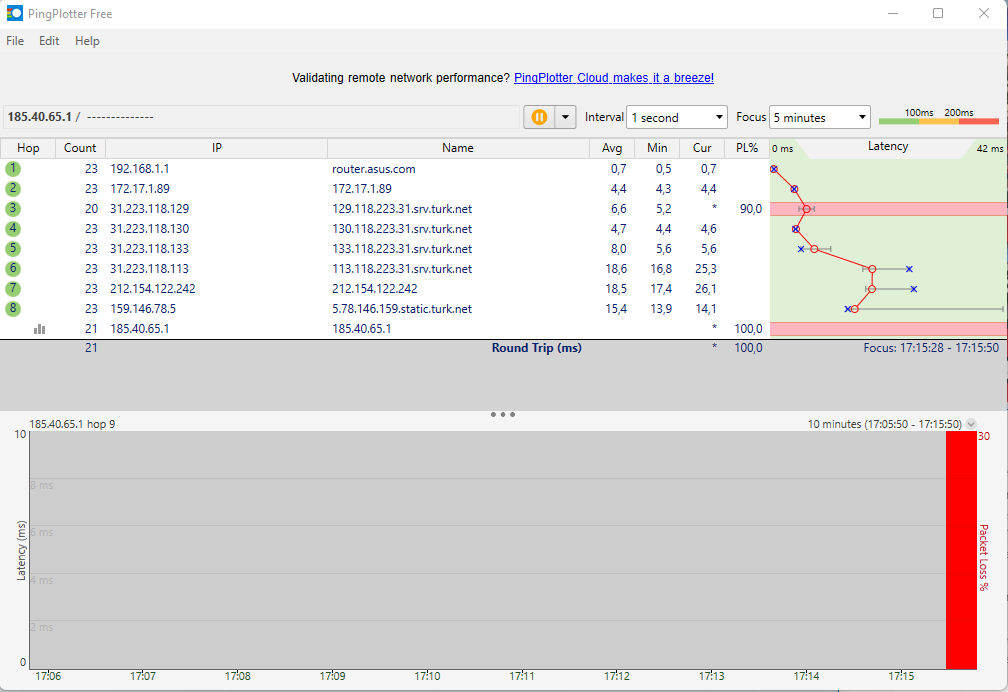Select IP 31.223.118.129 cell
The image size is (1008, 692).
click(x=149, y=208)
